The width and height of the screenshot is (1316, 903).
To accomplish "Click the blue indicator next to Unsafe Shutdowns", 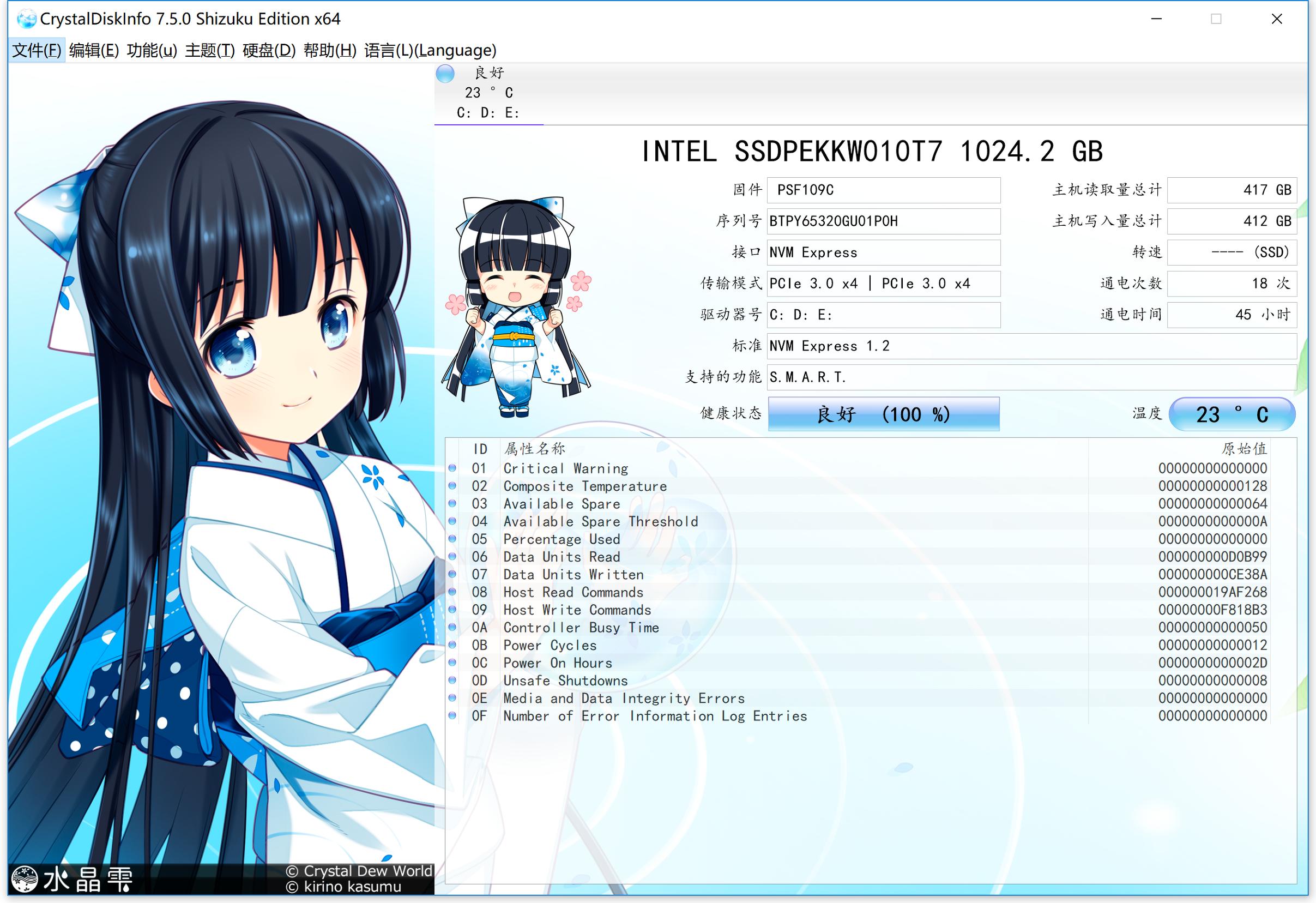I will (453, 681).
